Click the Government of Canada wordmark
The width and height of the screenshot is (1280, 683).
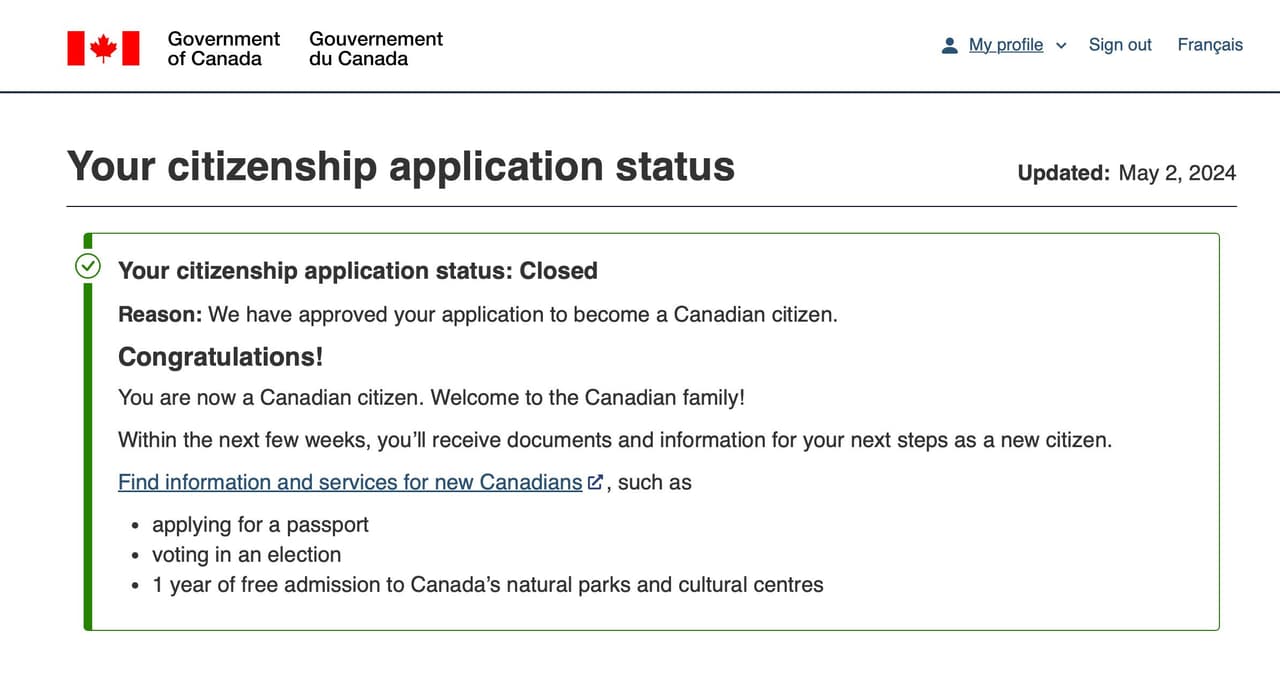(x=224, y=48)
